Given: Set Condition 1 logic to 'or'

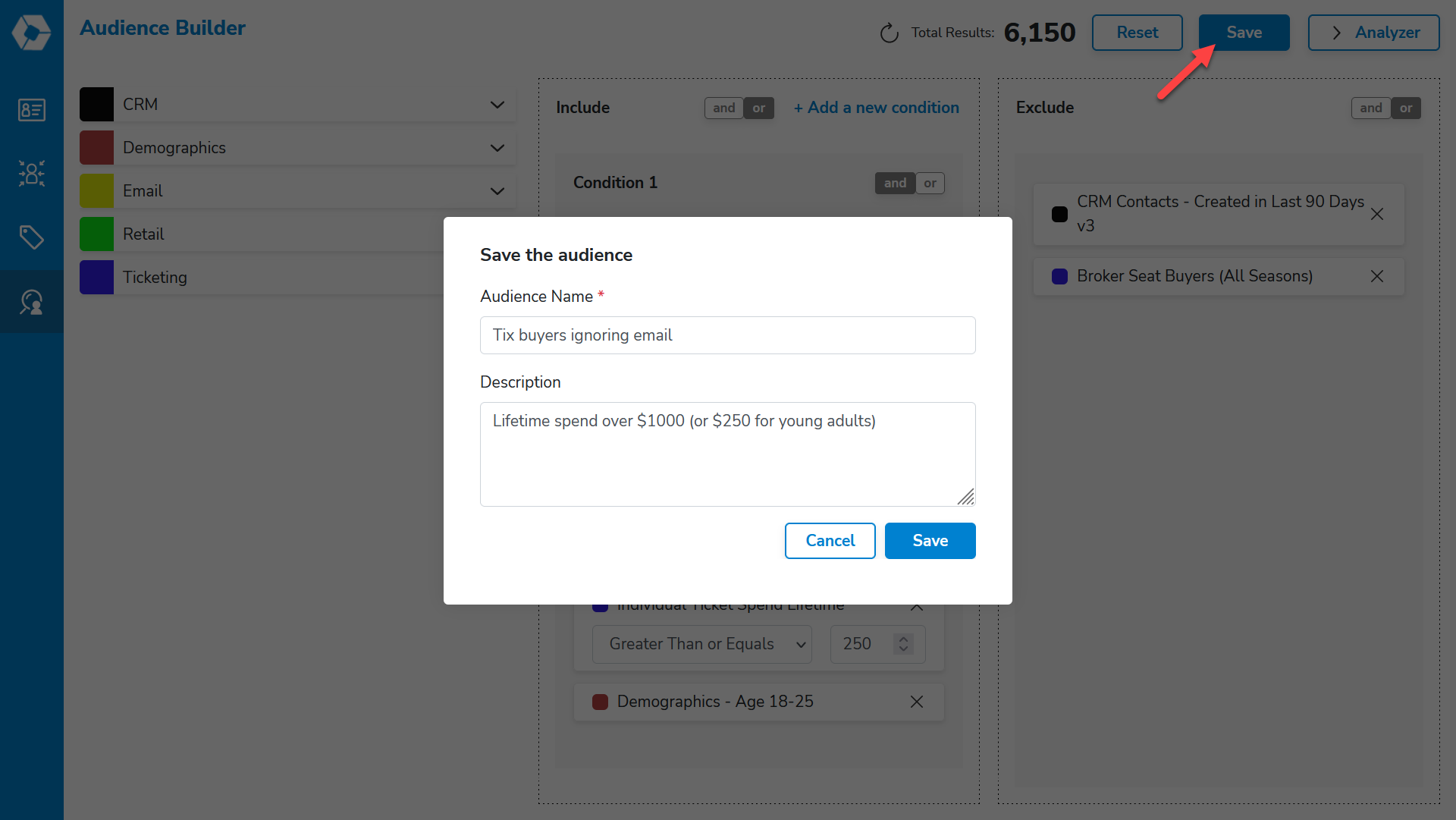Looking at the screenshot, I should click(x=930, y=183).
